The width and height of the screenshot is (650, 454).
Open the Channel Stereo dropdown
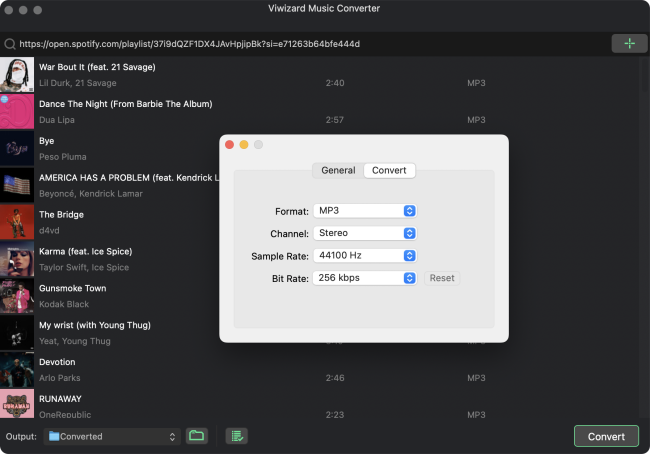(365, 233)
